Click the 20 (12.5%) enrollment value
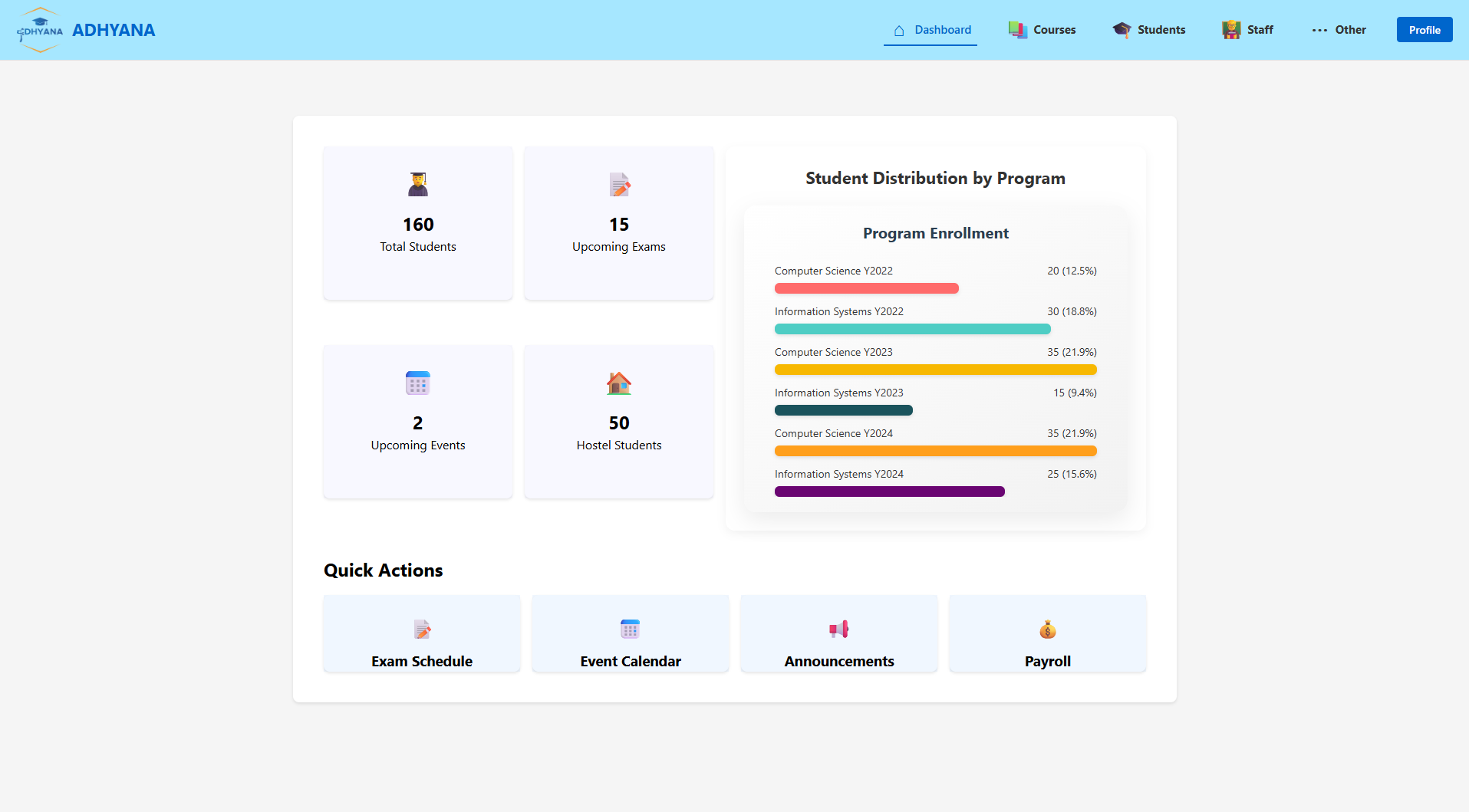1469x812 pixels. (1072, 271)
